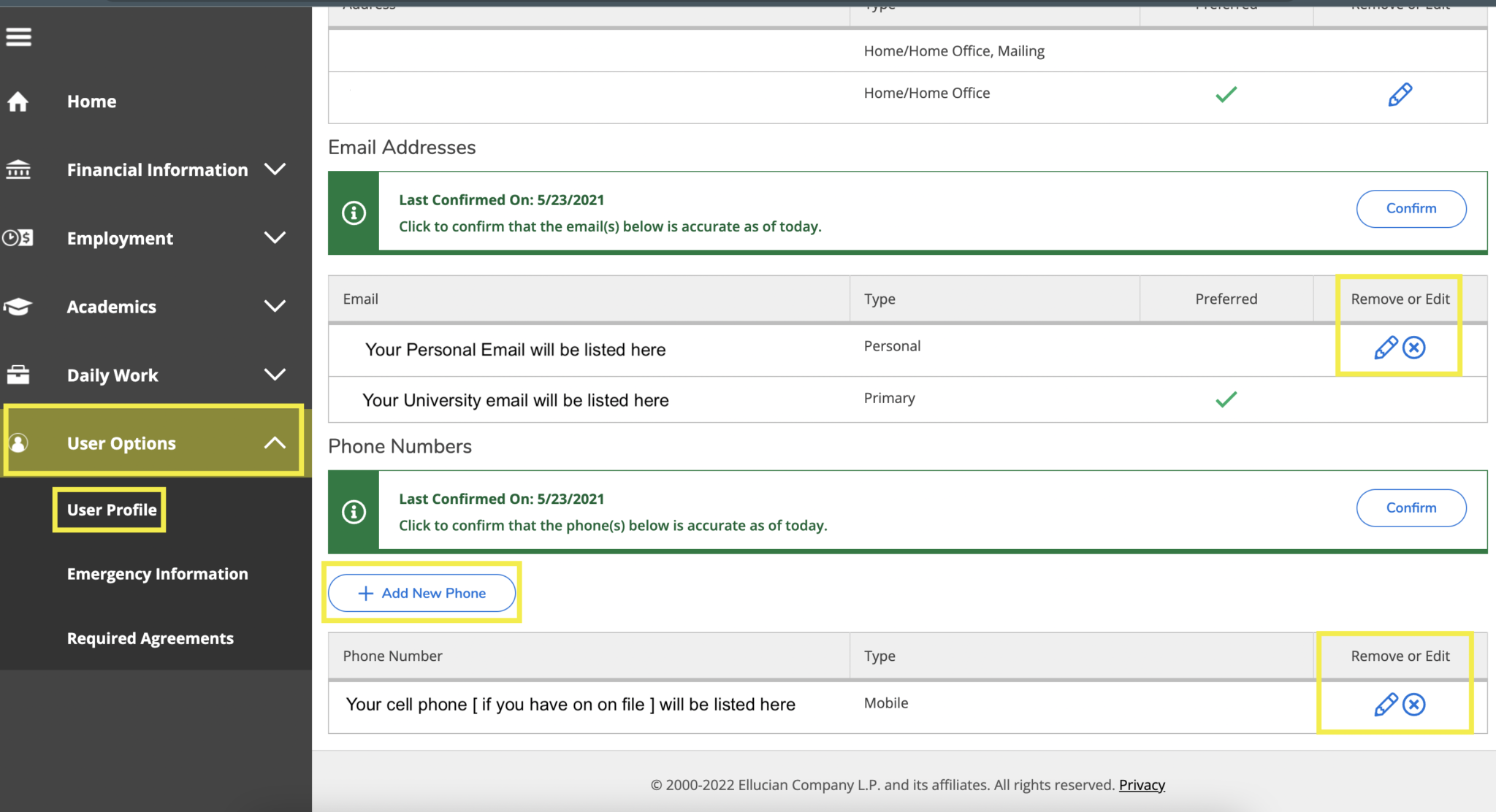This screenshot has width=1496, height=812.
Task: Click the checkmark next to Primary university email
Action: click(1226, 399)
